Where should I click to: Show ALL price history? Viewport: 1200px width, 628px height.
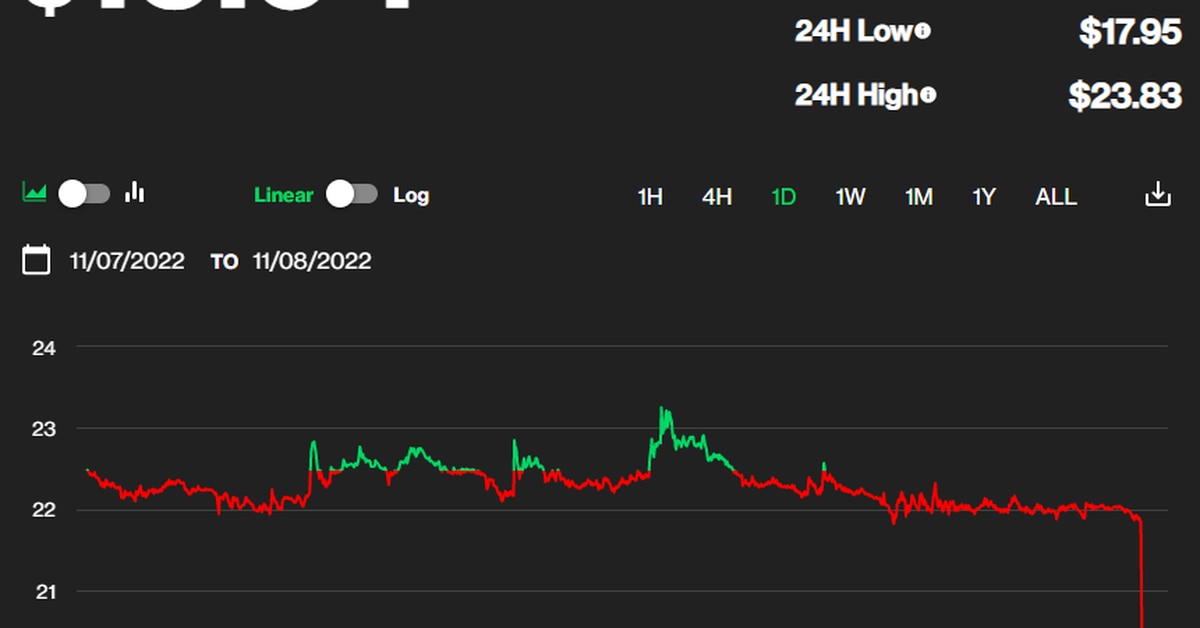coord(1055,197)
